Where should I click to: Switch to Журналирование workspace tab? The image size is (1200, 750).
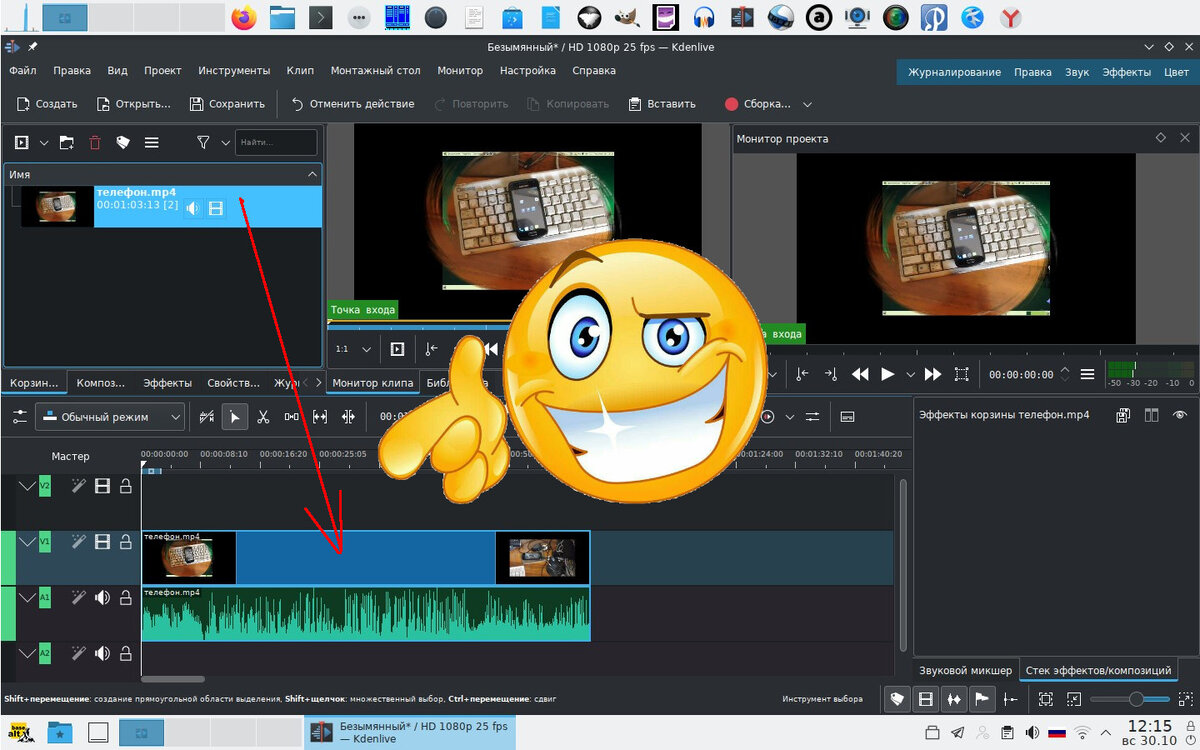click(x=954, y=72)
